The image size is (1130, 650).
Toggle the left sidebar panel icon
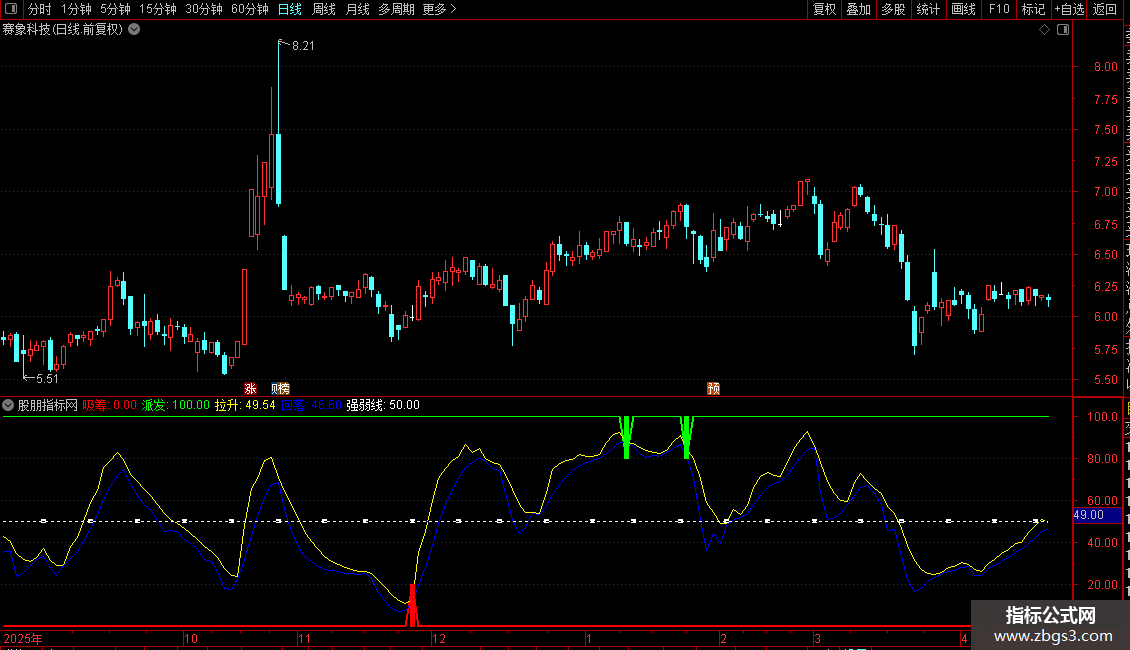(11, 9)
